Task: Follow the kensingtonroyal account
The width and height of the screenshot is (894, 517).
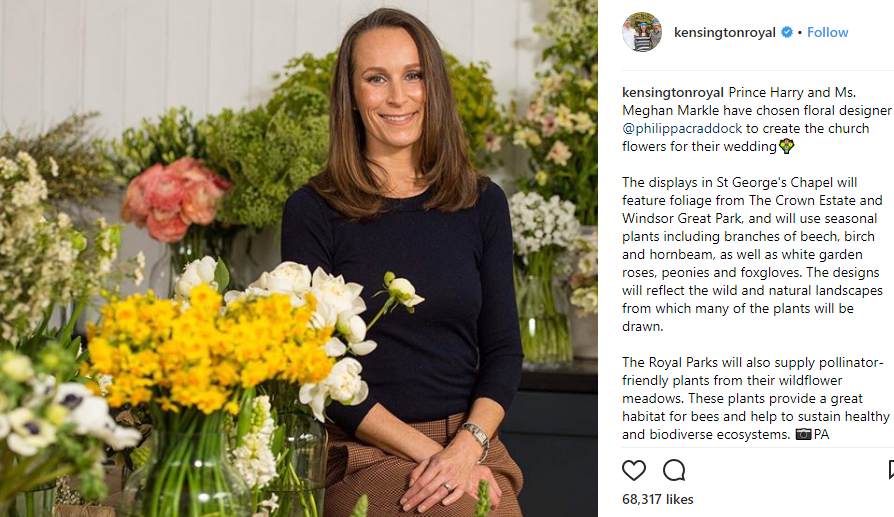Action: click(x=827, y=32)
